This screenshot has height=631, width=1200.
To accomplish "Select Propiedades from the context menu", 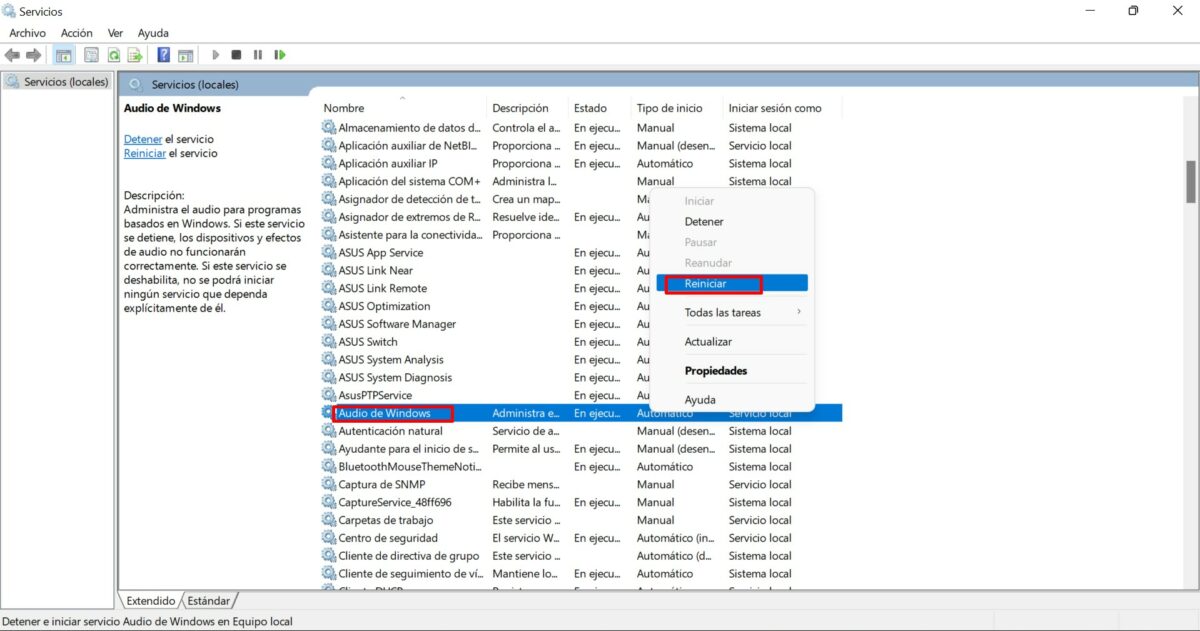I will pos(715,371).
